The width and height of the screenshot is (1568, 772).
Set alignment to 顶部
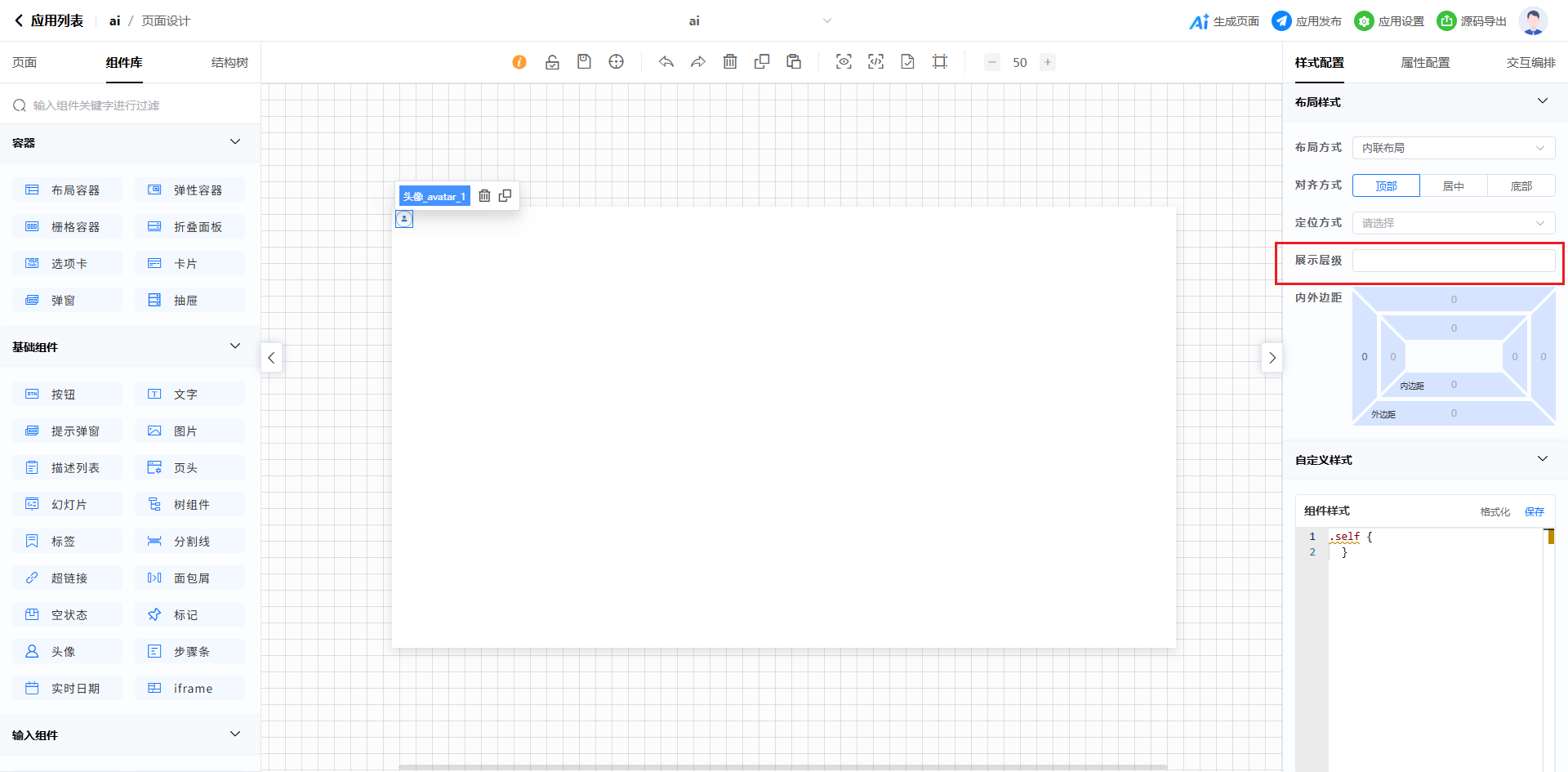point(1386,186)
